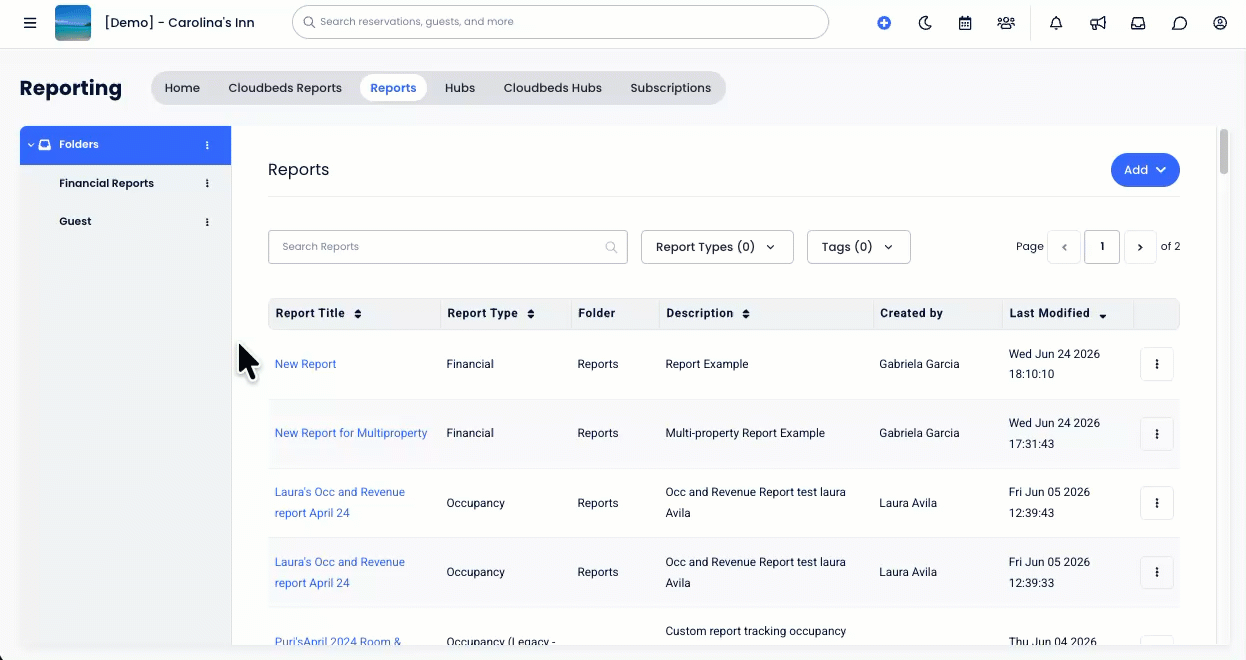Open row menu for New Report
This screenshot has height=660, width=1246.
pyautogui.click(x=1157, y=364)
